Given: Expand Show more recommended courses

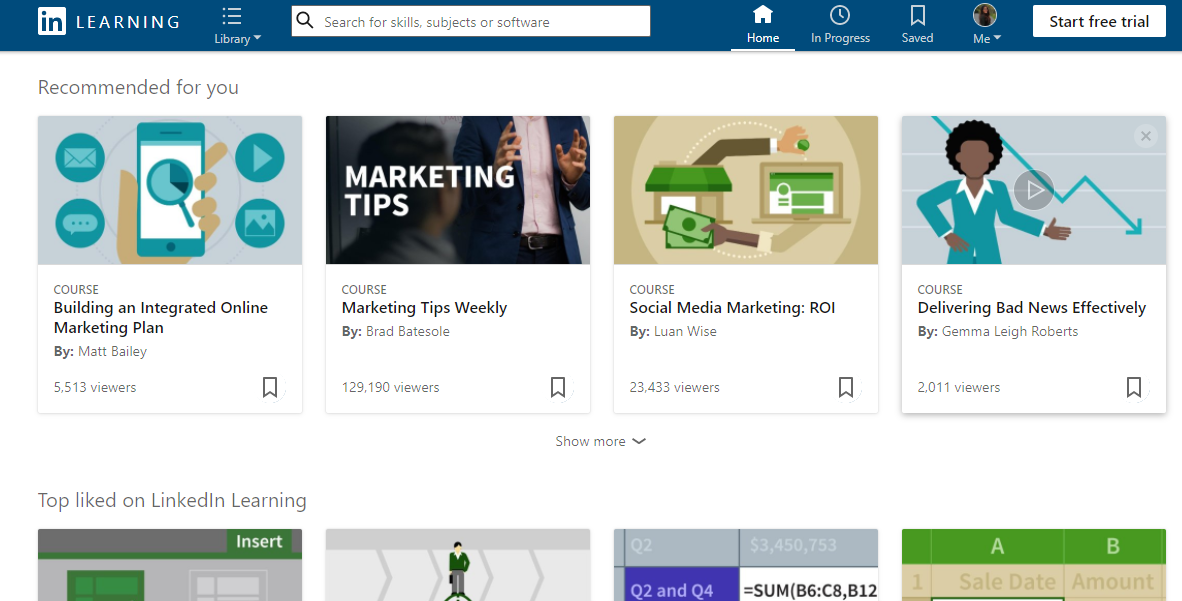Looking at the screenshot, I should click(x=601, y=441).
